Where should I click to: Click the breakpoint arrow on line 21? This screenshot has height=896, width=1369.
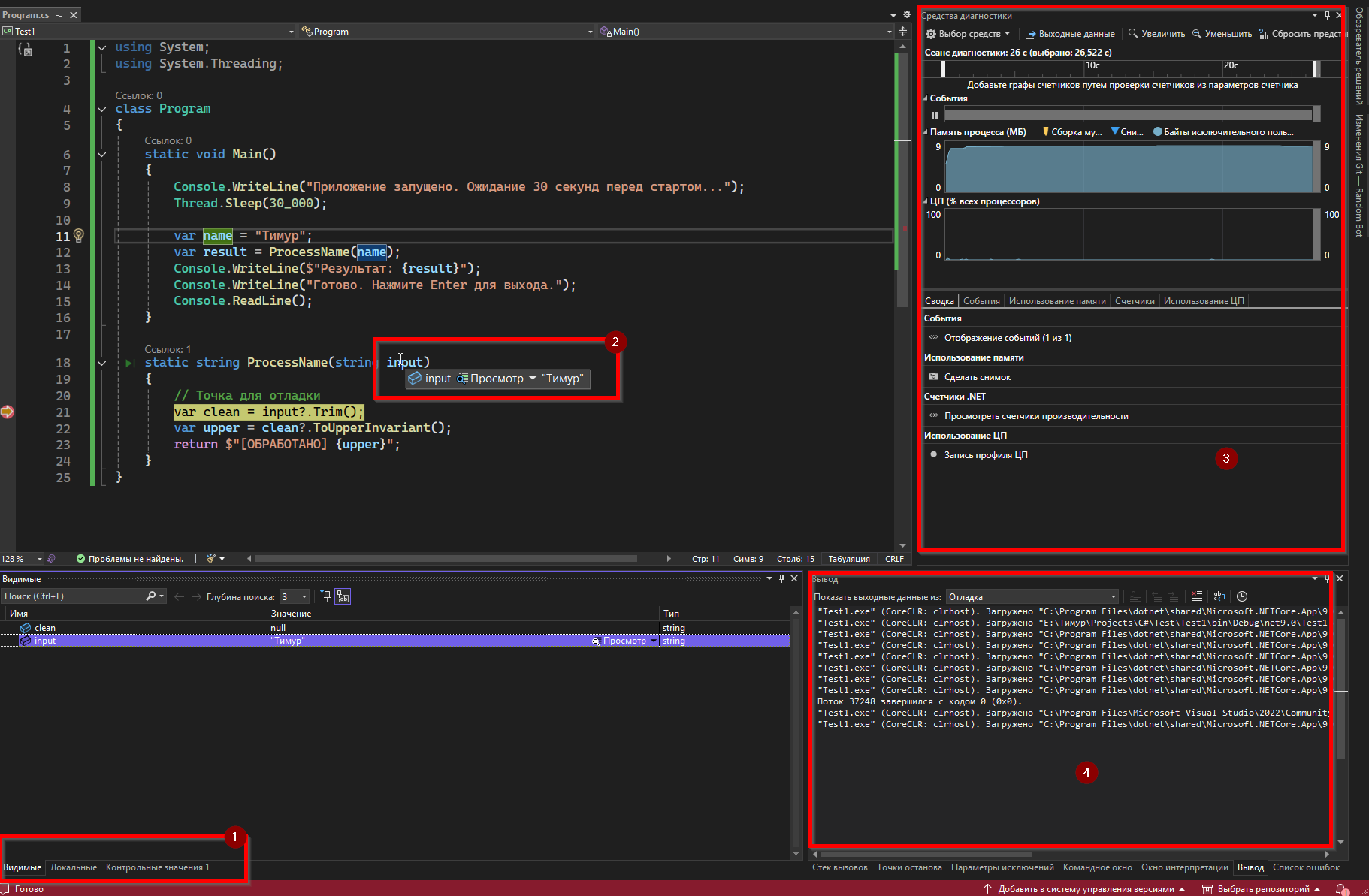8,412
